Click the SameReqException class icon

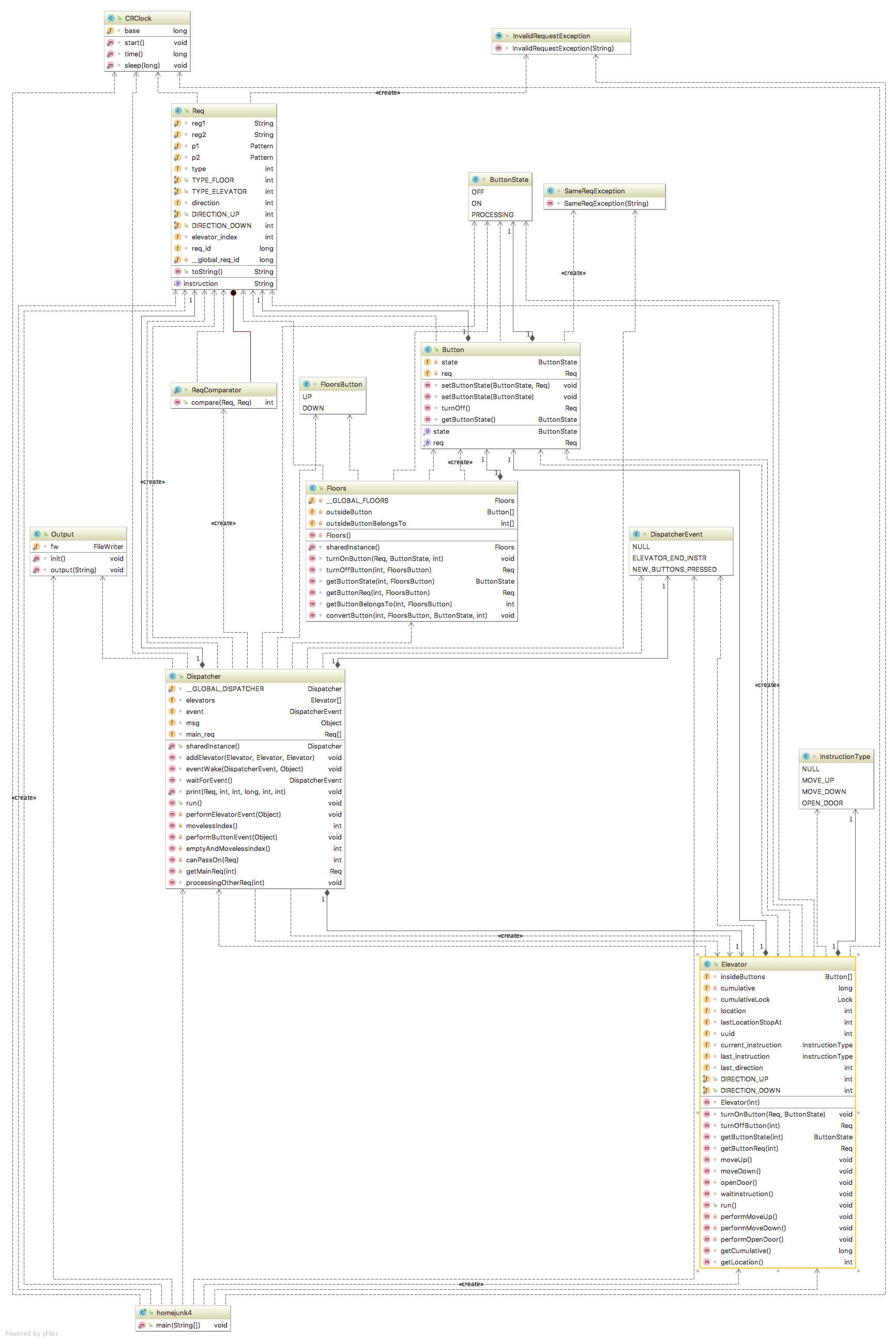550,191
